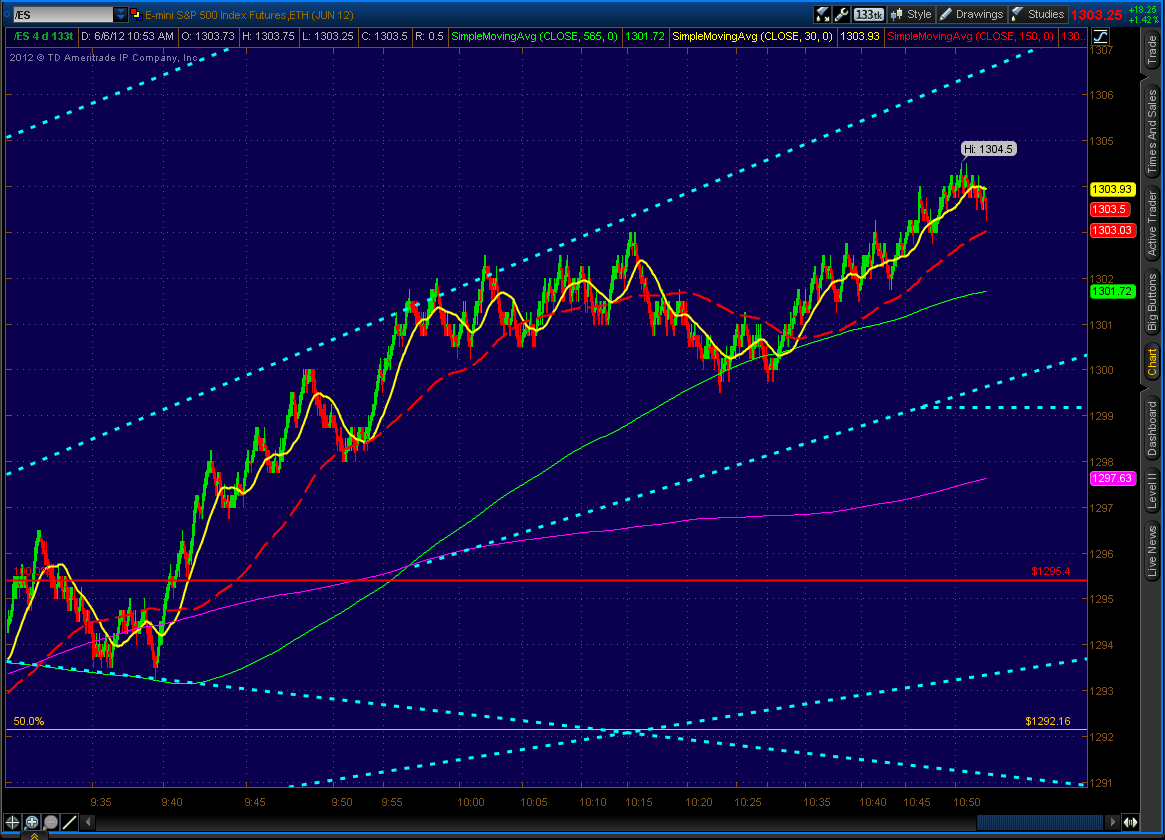Click the Hi: 1304.5 price bubble
The width and height of the screenshot is (1165, 840).
pyautogui.click(x=988, y=149)
